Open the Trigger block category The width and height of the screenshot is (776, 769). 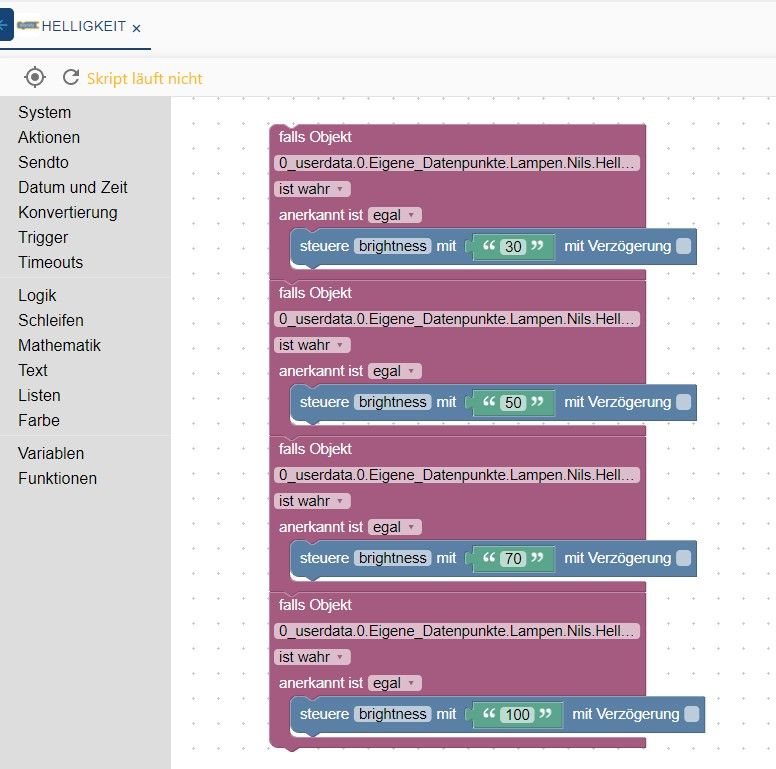[x=43, y=238]
